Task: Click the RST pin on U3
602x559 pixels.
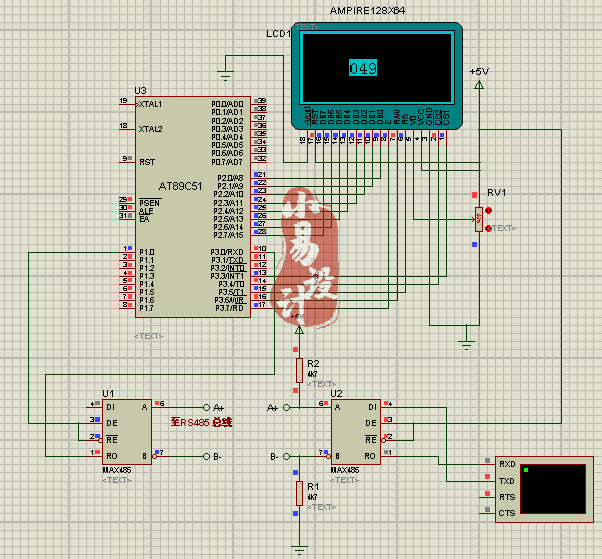Action: point(147,162)
